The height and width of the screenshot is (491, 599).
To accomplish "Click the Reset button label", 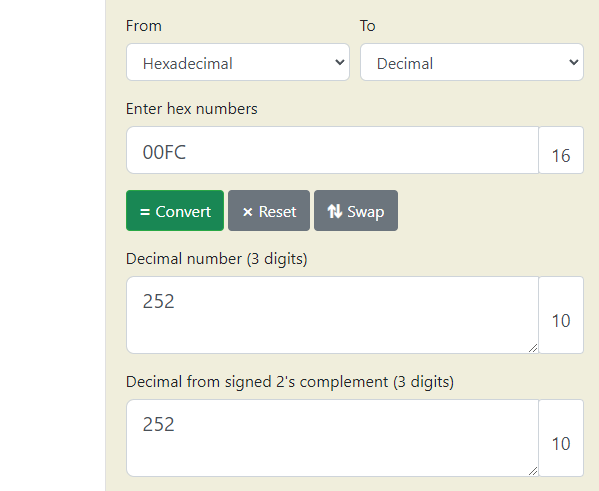I will tap(277, 212).
